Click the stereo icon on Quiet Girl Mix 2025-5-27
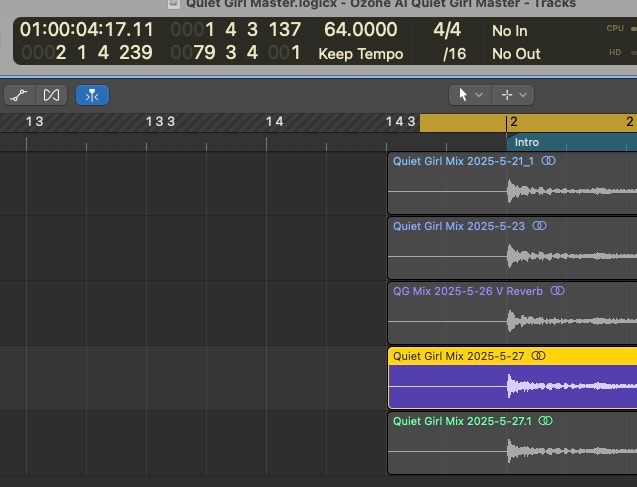 (539, 356)
